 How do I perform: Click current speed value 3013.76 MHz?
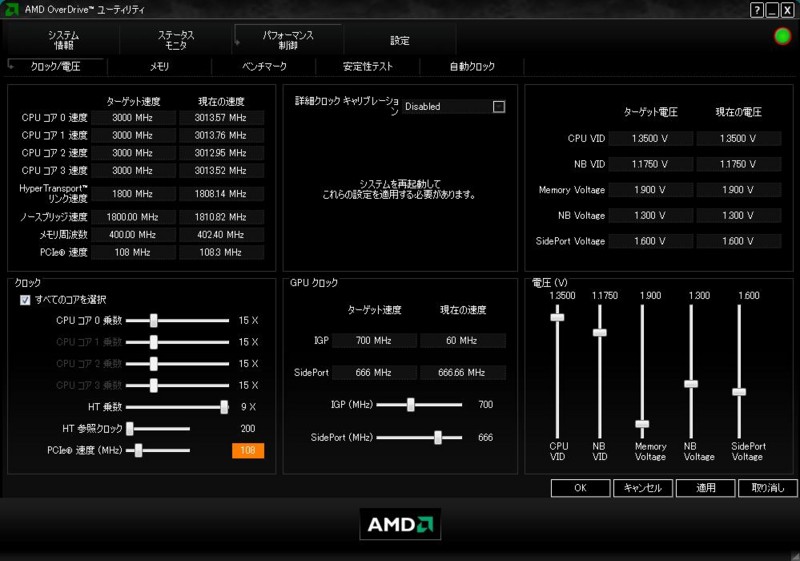point(221,135)
